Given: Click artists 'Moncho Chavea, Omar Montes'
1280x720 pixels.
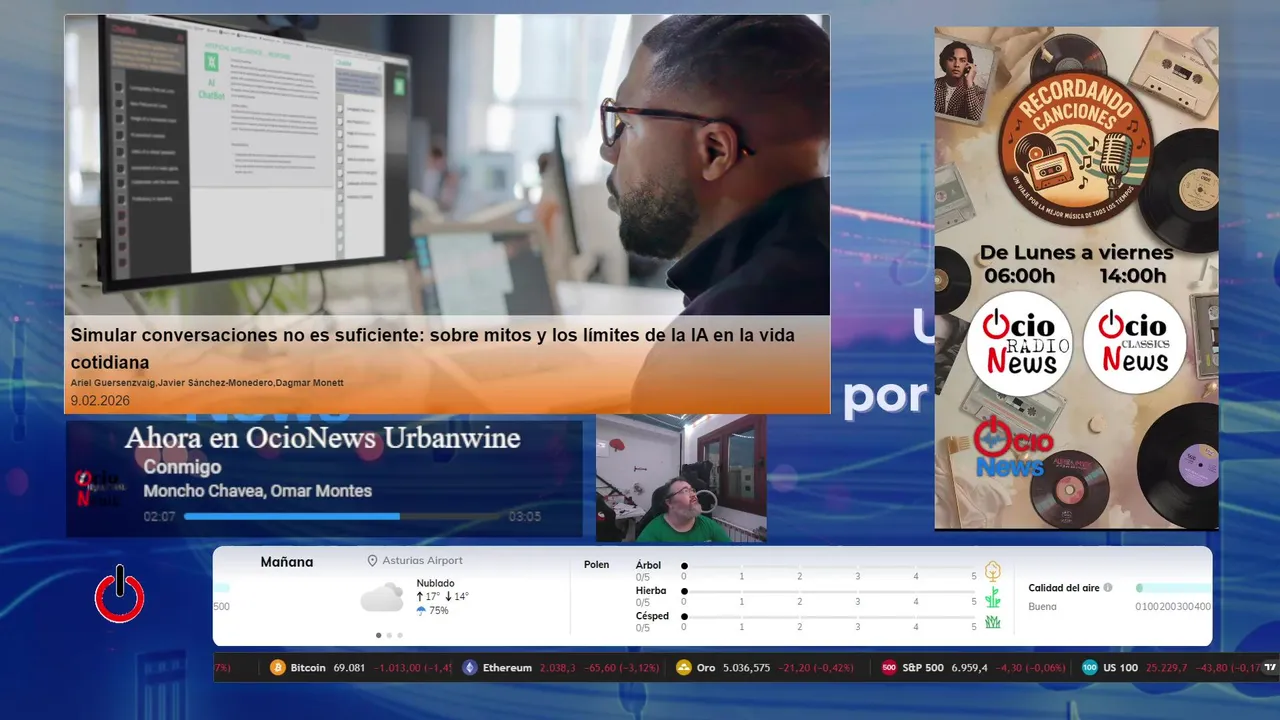Looking at the screenshot, I should (x=257, y=491).
